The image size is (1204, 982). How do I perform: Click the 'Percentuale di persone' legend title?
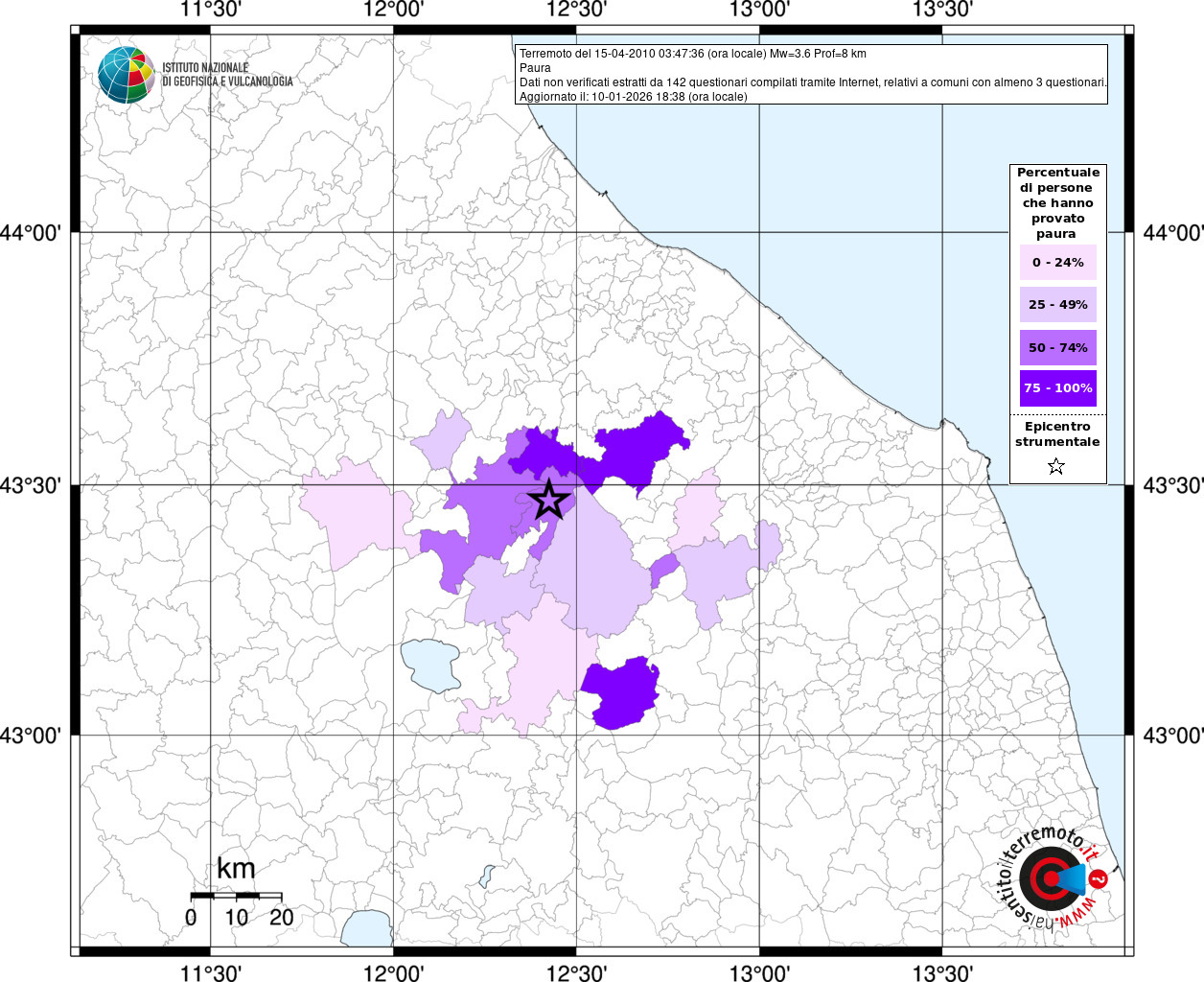click(x=1057, y=202)
